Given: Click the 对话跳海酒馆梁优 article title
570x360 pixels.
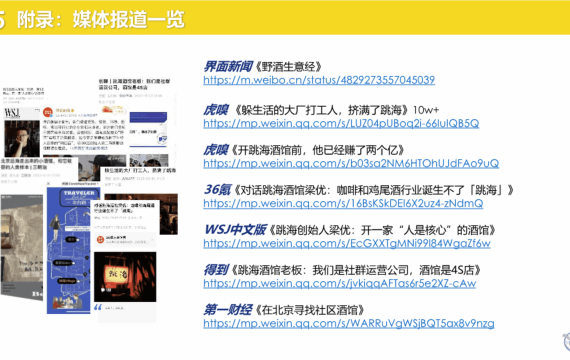Looking at the screenshot, I should tap(374, 190).
